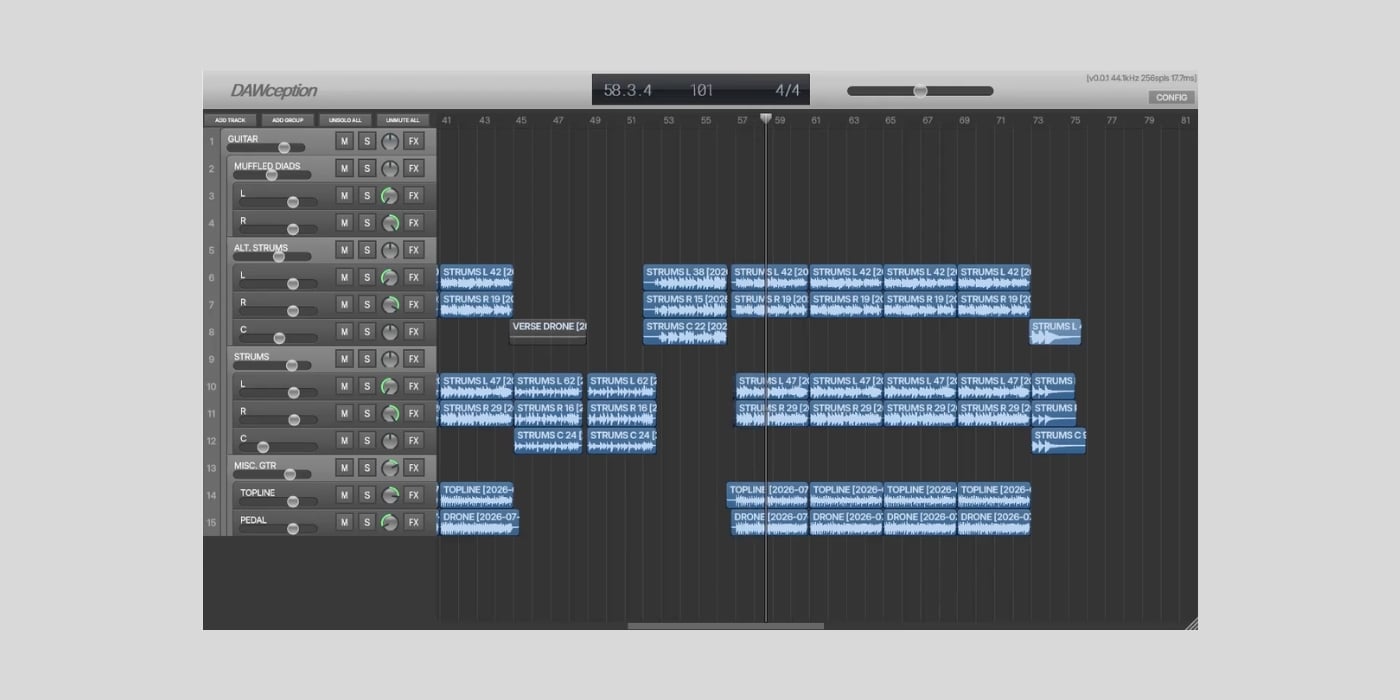Open FX on track 8
The height and width of the screenshot is (700, 1400).
click(x=414, y=332)
